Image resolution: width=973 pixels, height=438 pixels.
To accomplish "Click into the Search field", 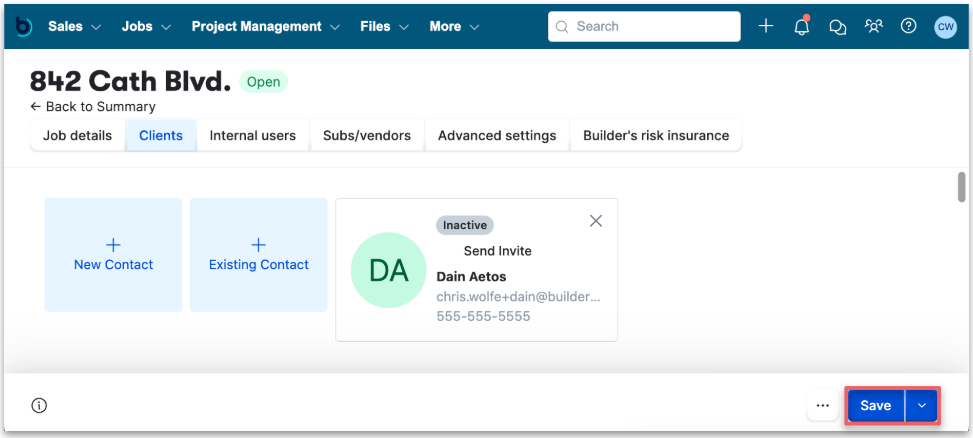I will (644, 27).
